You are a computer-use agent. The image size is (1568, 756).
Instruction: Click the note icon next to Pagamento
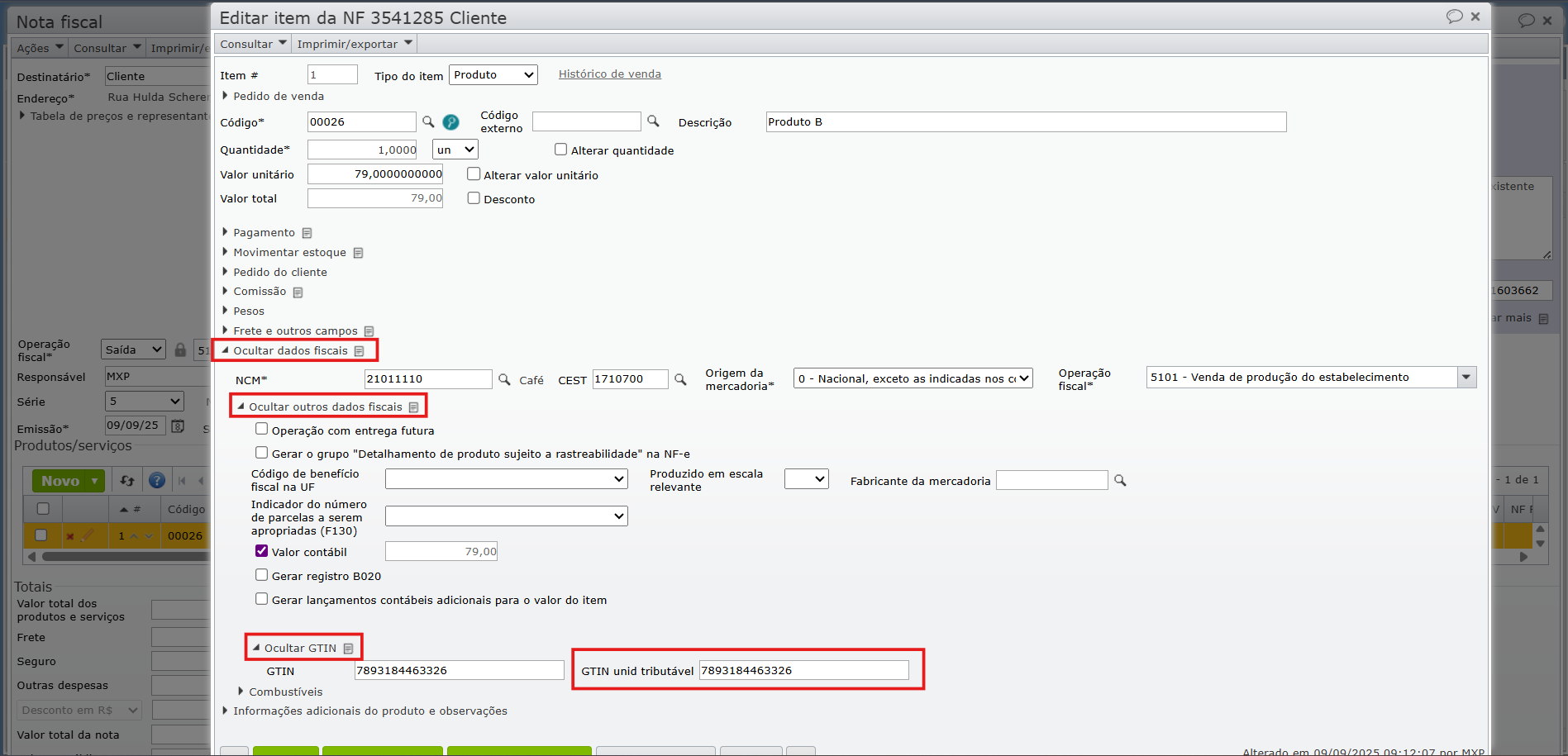(307, 233)
